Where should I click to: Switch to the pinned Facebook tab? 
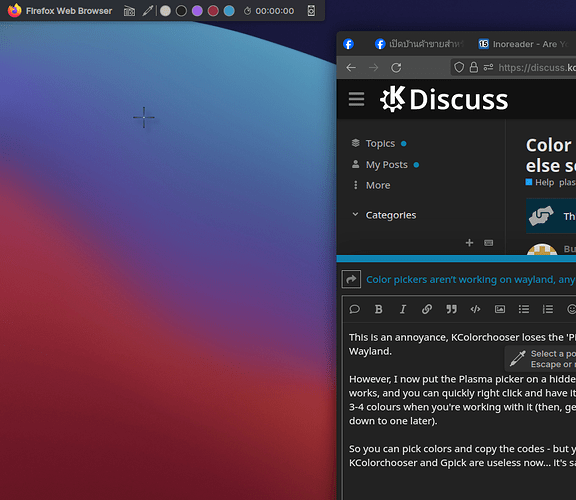point(348,44)
